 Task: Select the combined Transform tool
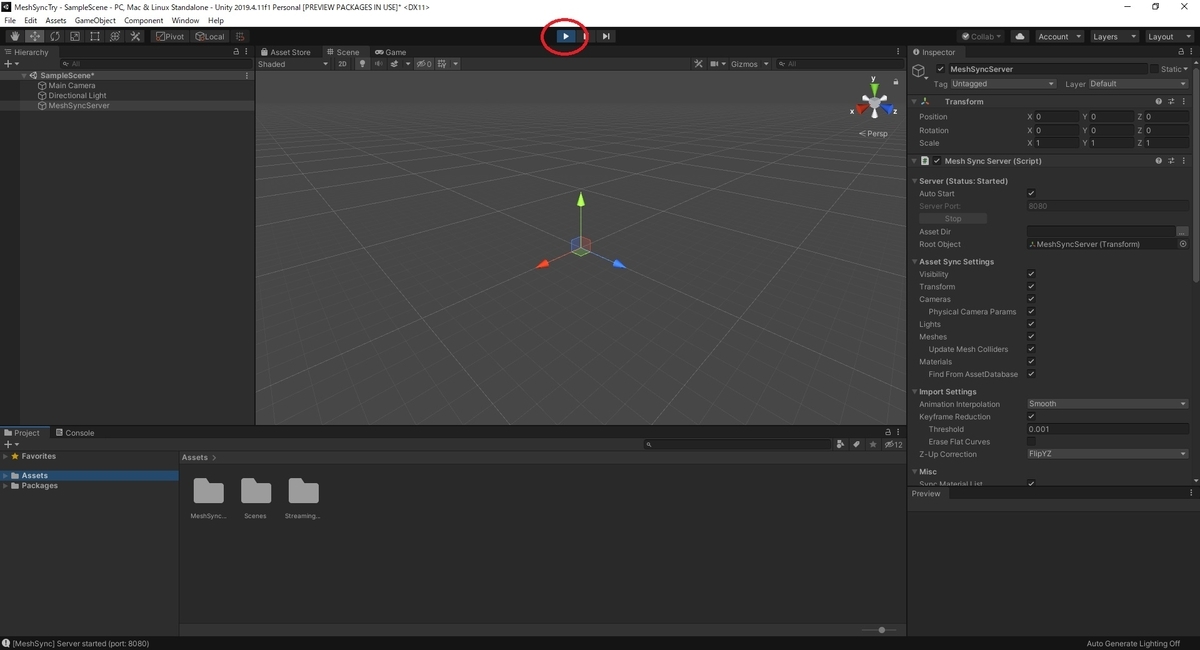point(115,37)
